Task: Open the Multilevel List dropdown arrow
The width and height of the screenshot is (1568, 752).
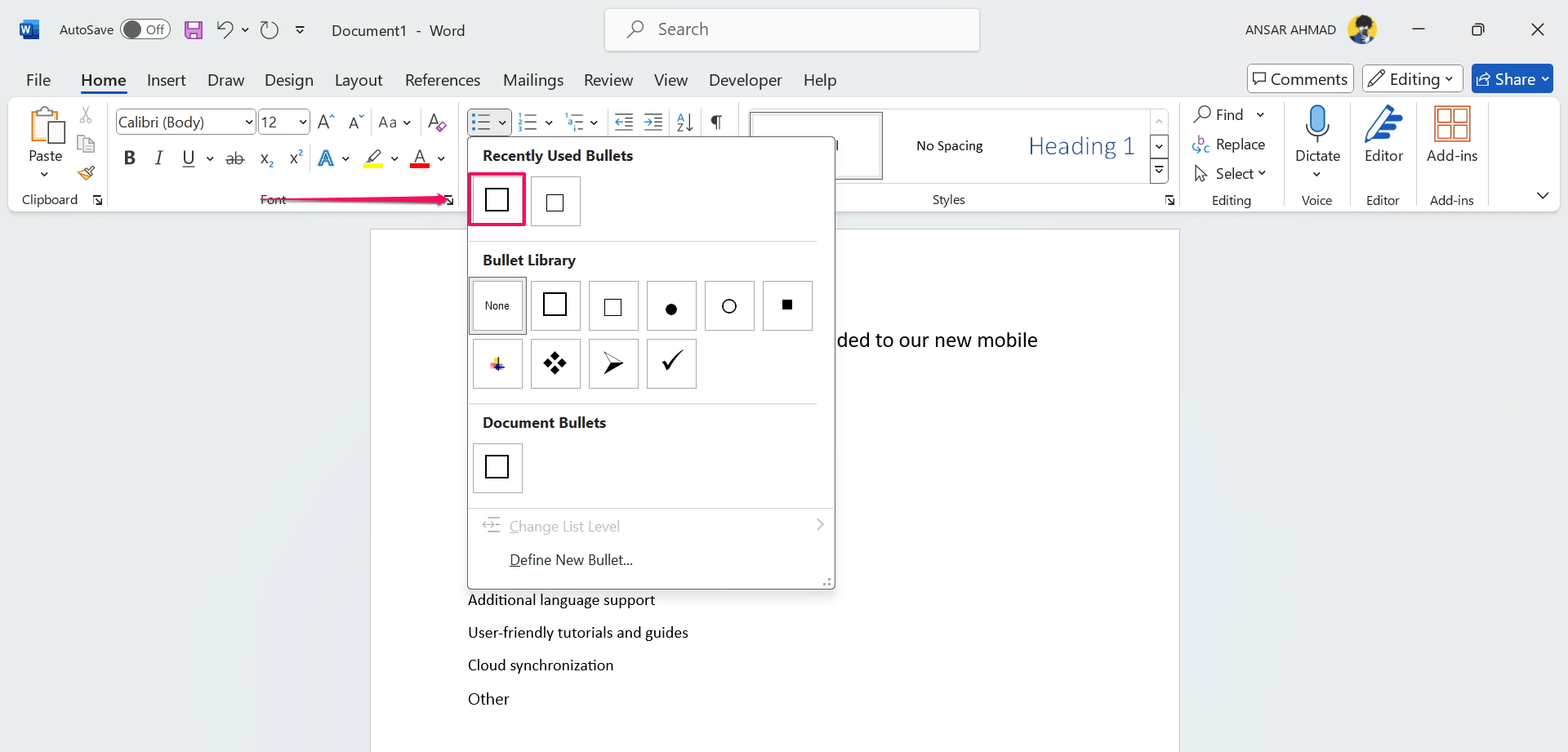Action: 594,123
